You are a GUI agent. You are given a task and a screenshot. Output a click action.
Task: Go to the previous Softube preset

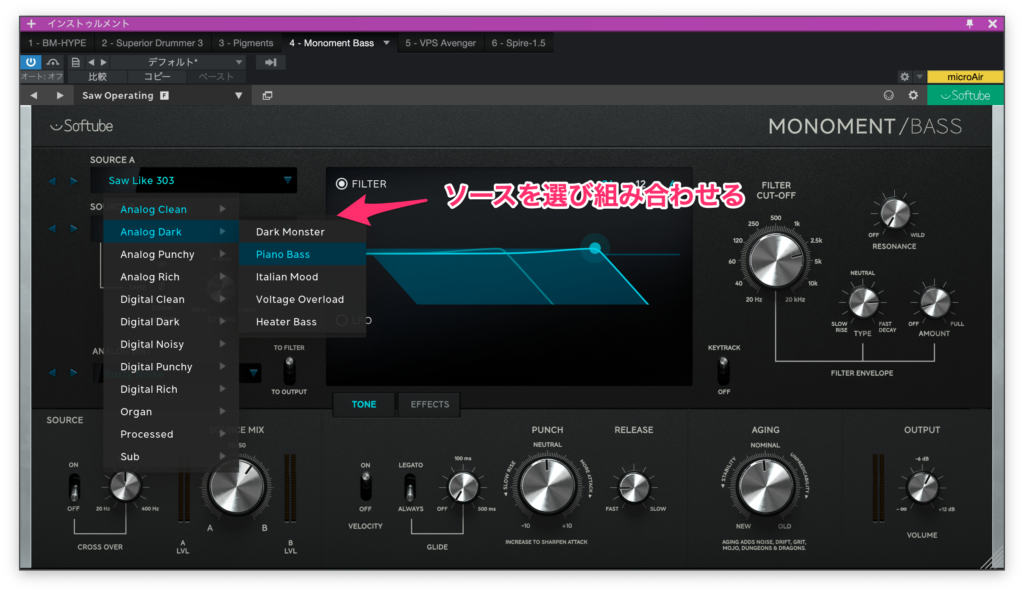point(34,96)
